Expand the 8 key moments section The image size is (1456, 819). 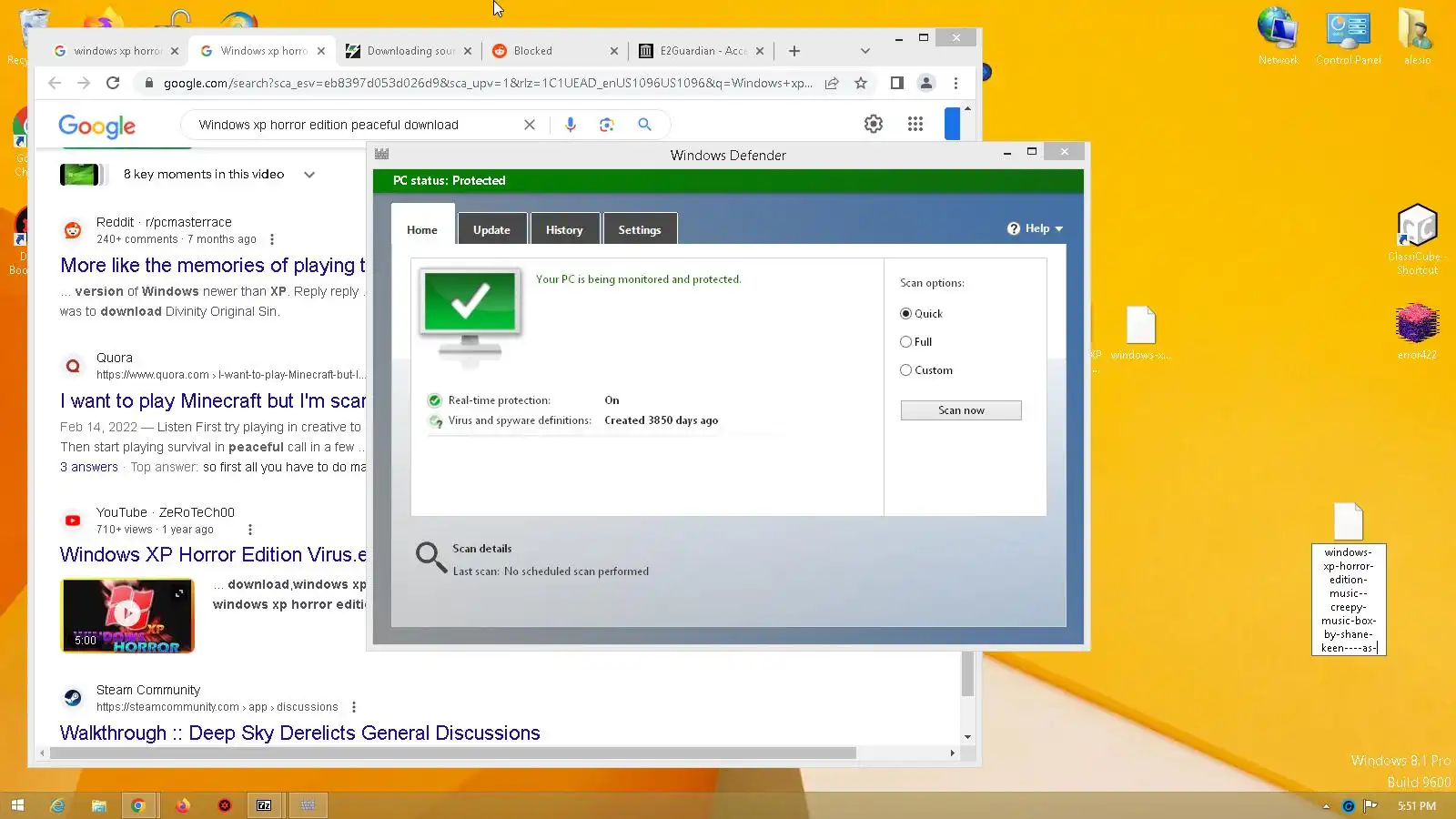[309, 175]
